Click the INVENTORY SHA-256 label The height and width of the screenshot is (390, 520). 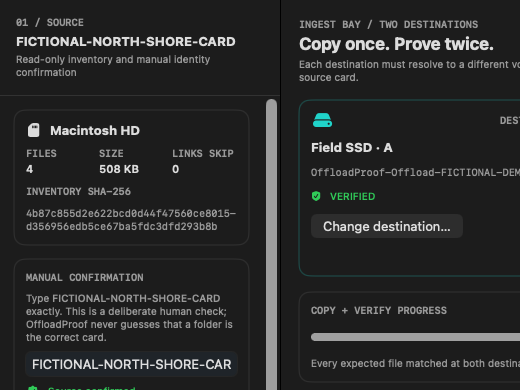tap(78, 192)
